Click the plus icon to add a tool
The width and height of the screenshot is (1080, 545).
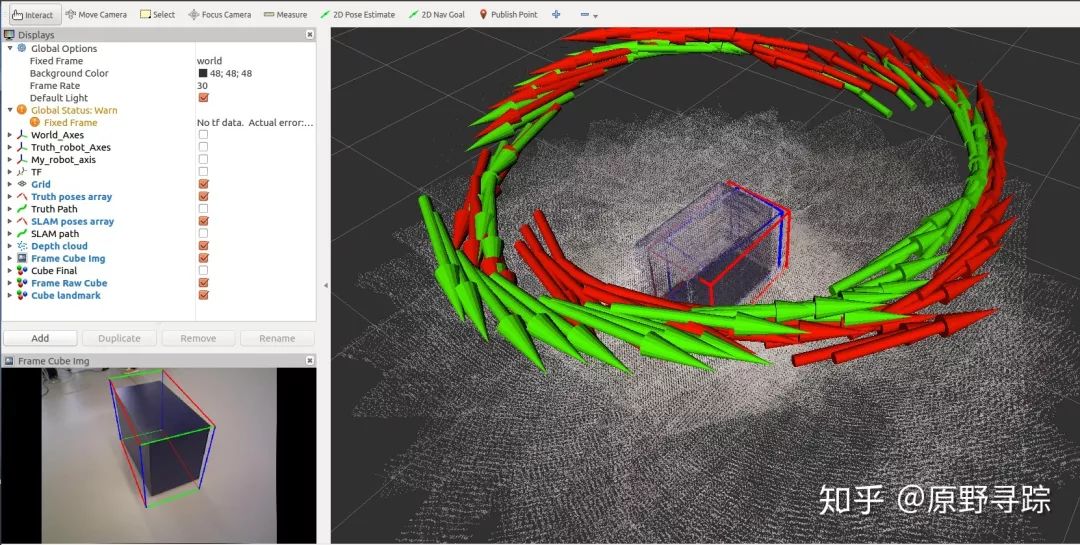coord(556,15)
